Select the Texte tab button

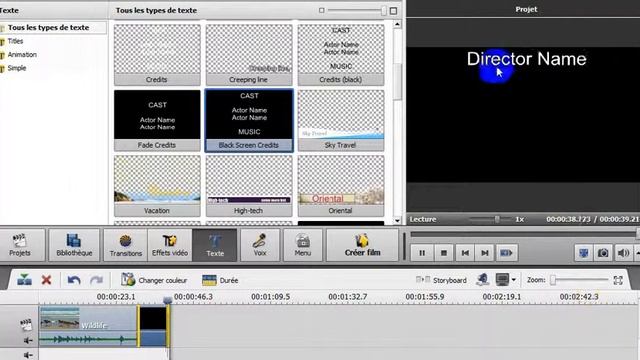click(215, 245)
